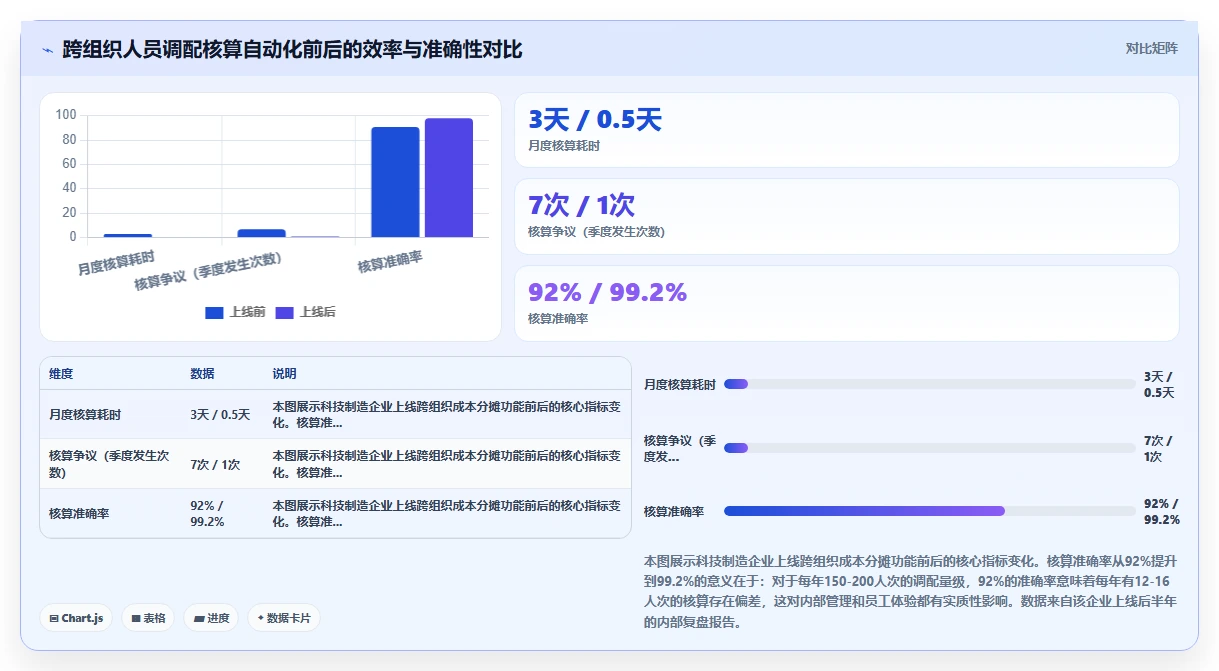Select the Chart.js chip
This screenshot has width=1219, height=671.
(x=77, y=618)
